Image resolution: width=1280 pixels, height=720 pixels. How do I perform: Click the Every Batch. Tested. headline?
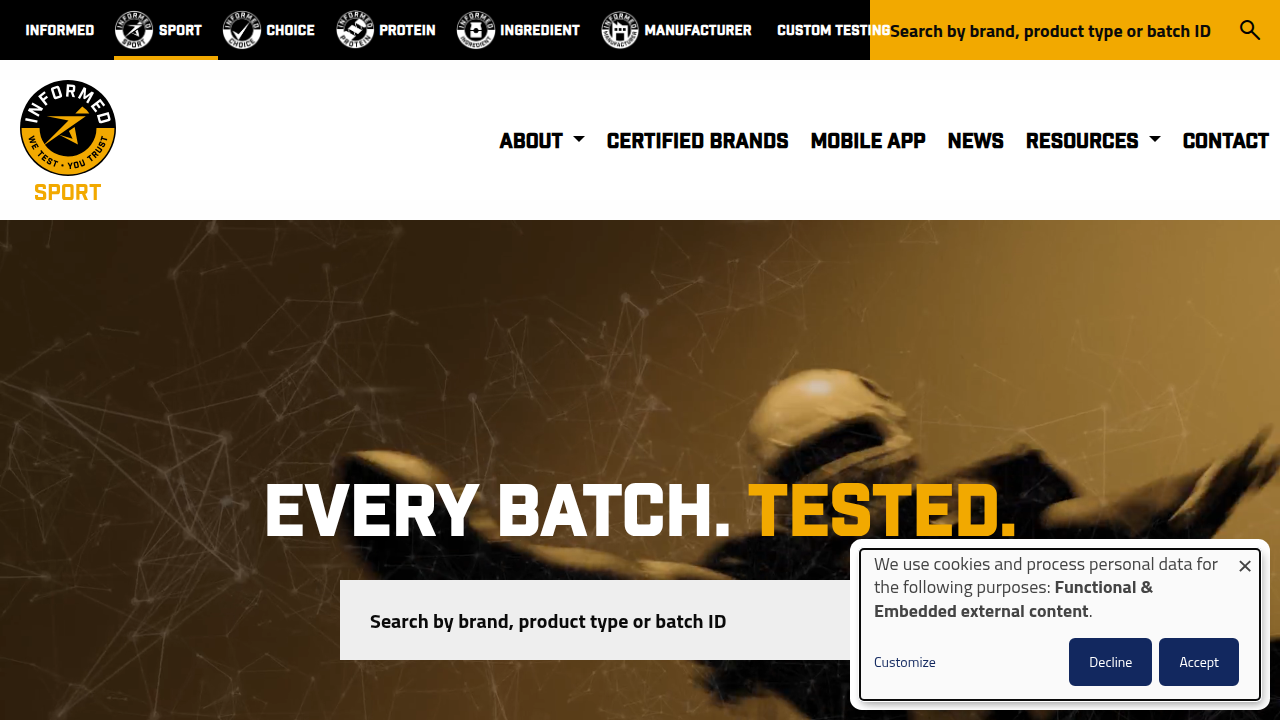coord(640,511)
